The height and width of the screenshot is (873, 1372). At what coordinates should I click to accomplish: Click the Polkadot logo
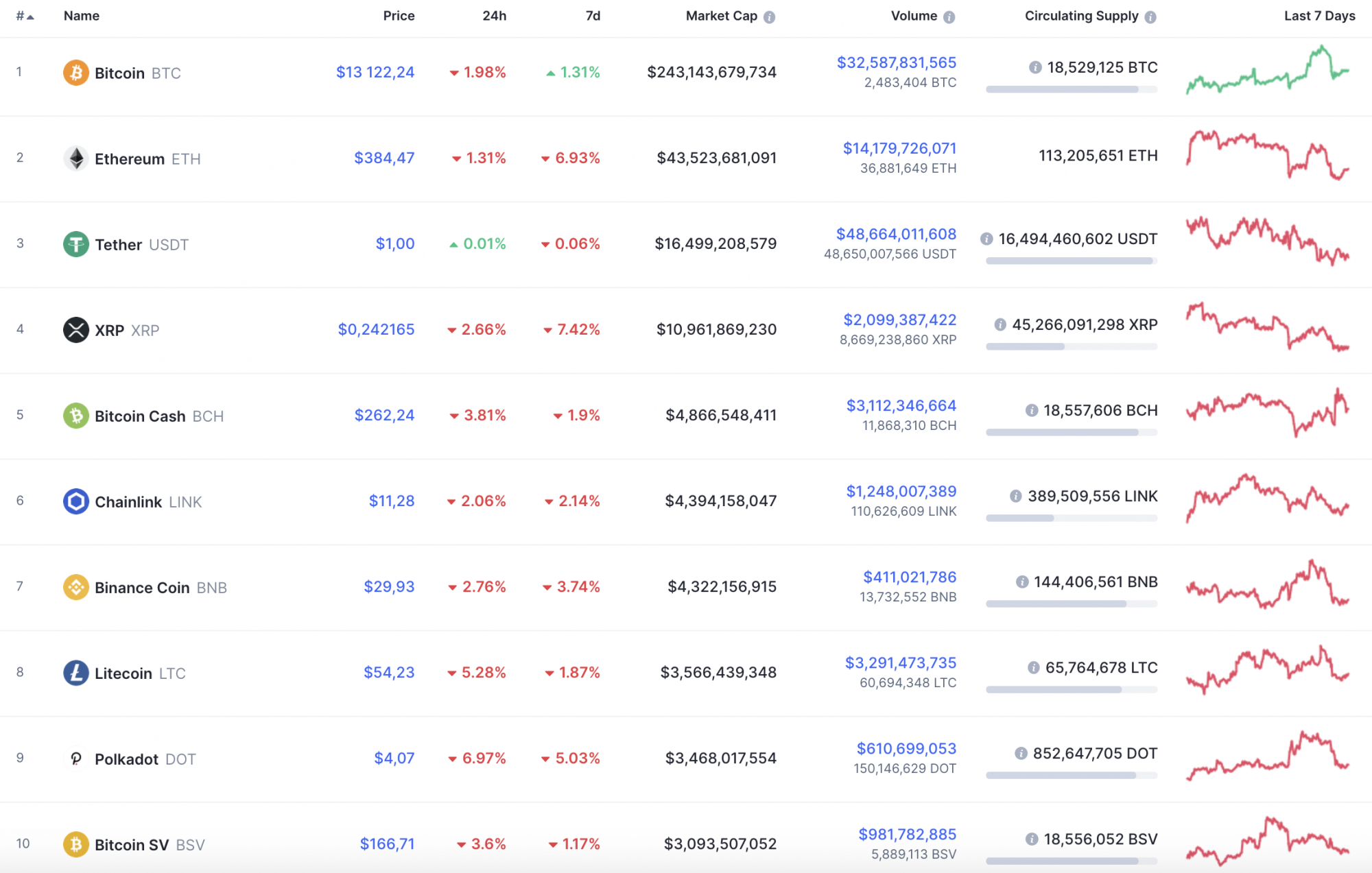76,758
